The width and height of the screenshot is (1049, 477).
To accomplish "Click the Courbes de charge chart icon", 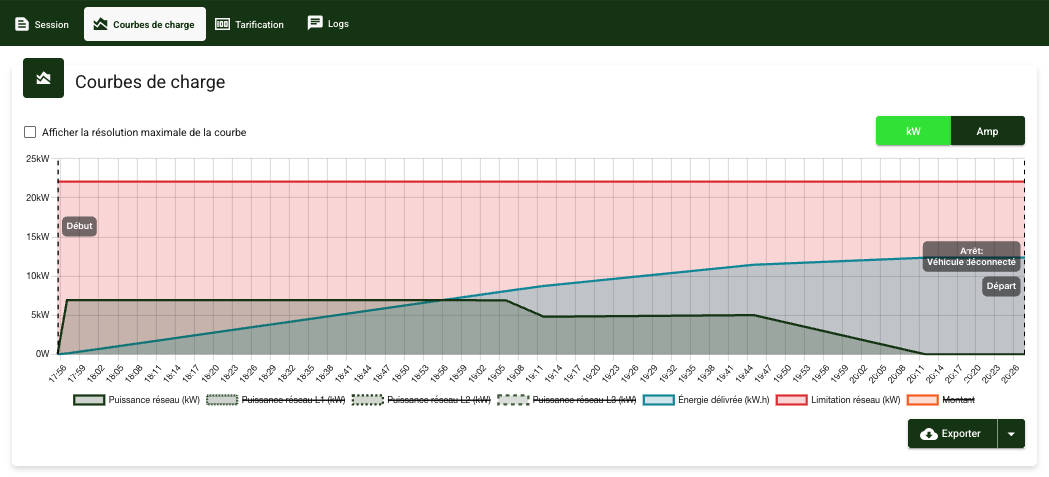I will point(100,24).
